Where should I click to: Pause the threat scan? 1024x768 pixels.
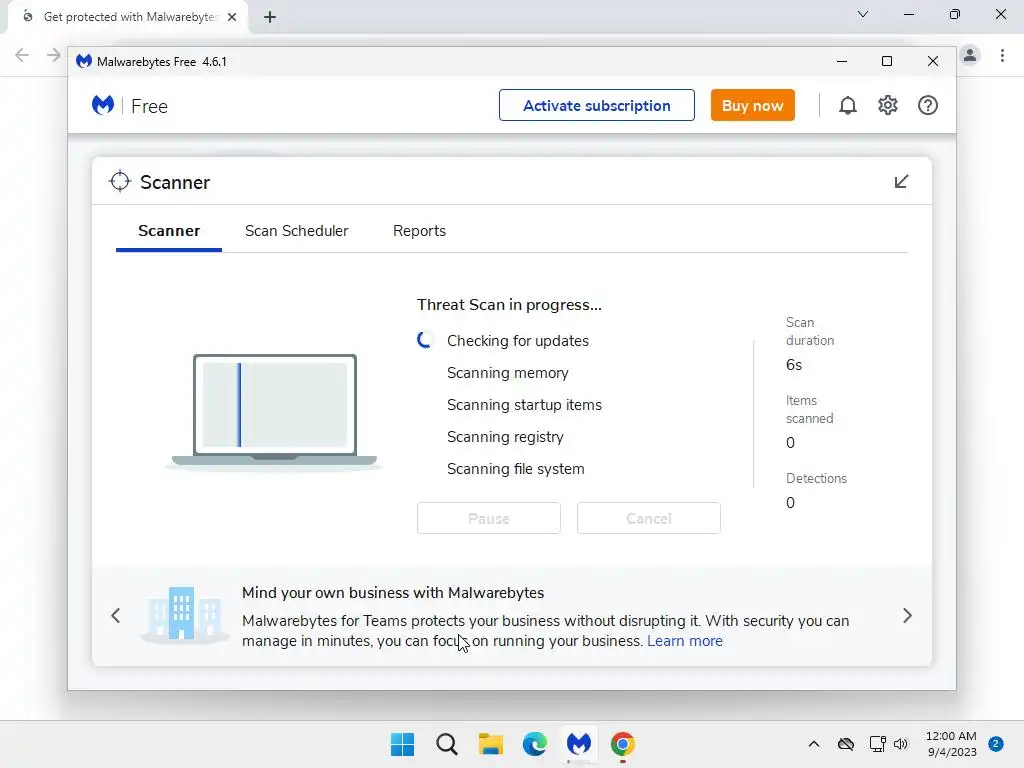(x=488, y=519)
